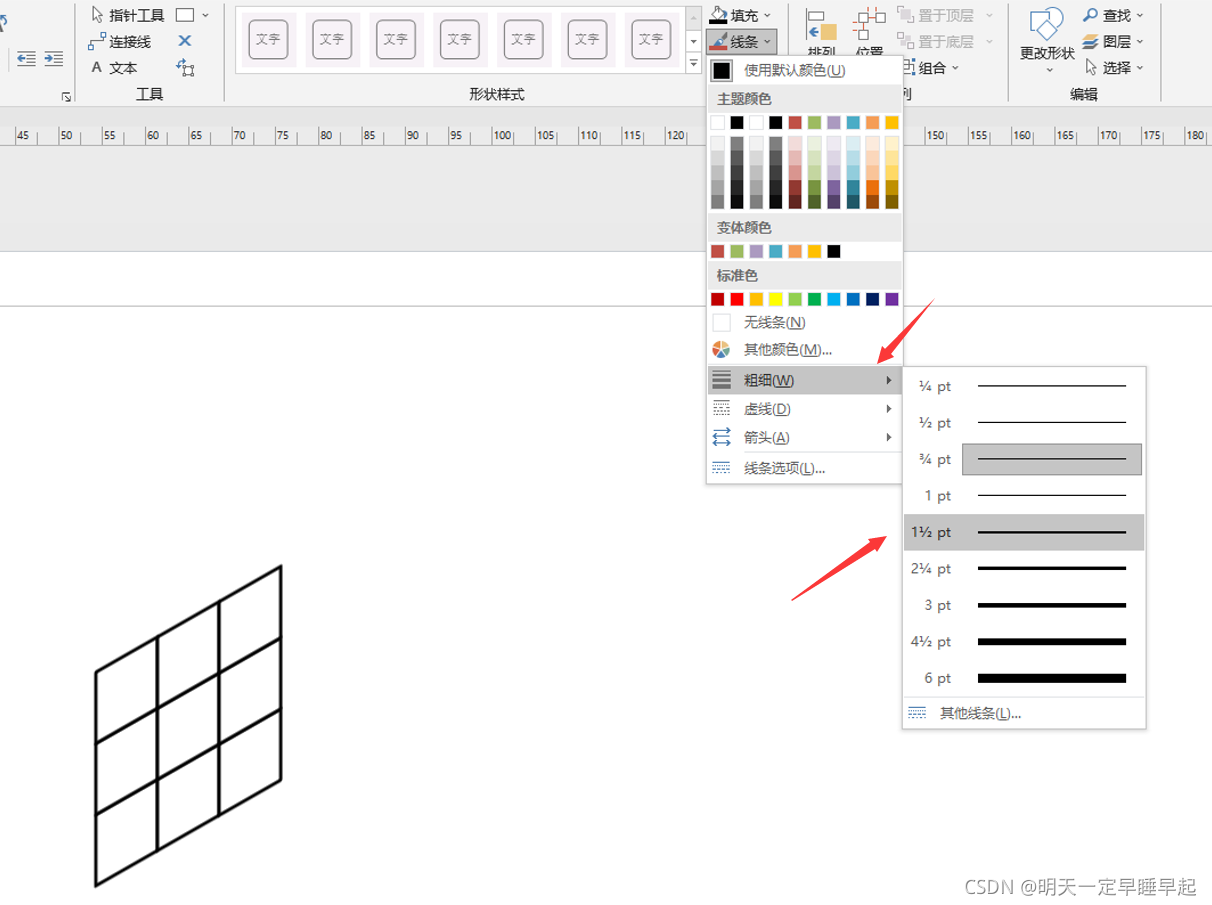The height and width of the screenshot is (905, 1212).
Task: Click shape styles gallery down arrow
Action: pyautogui.click(x=693, y=41)
